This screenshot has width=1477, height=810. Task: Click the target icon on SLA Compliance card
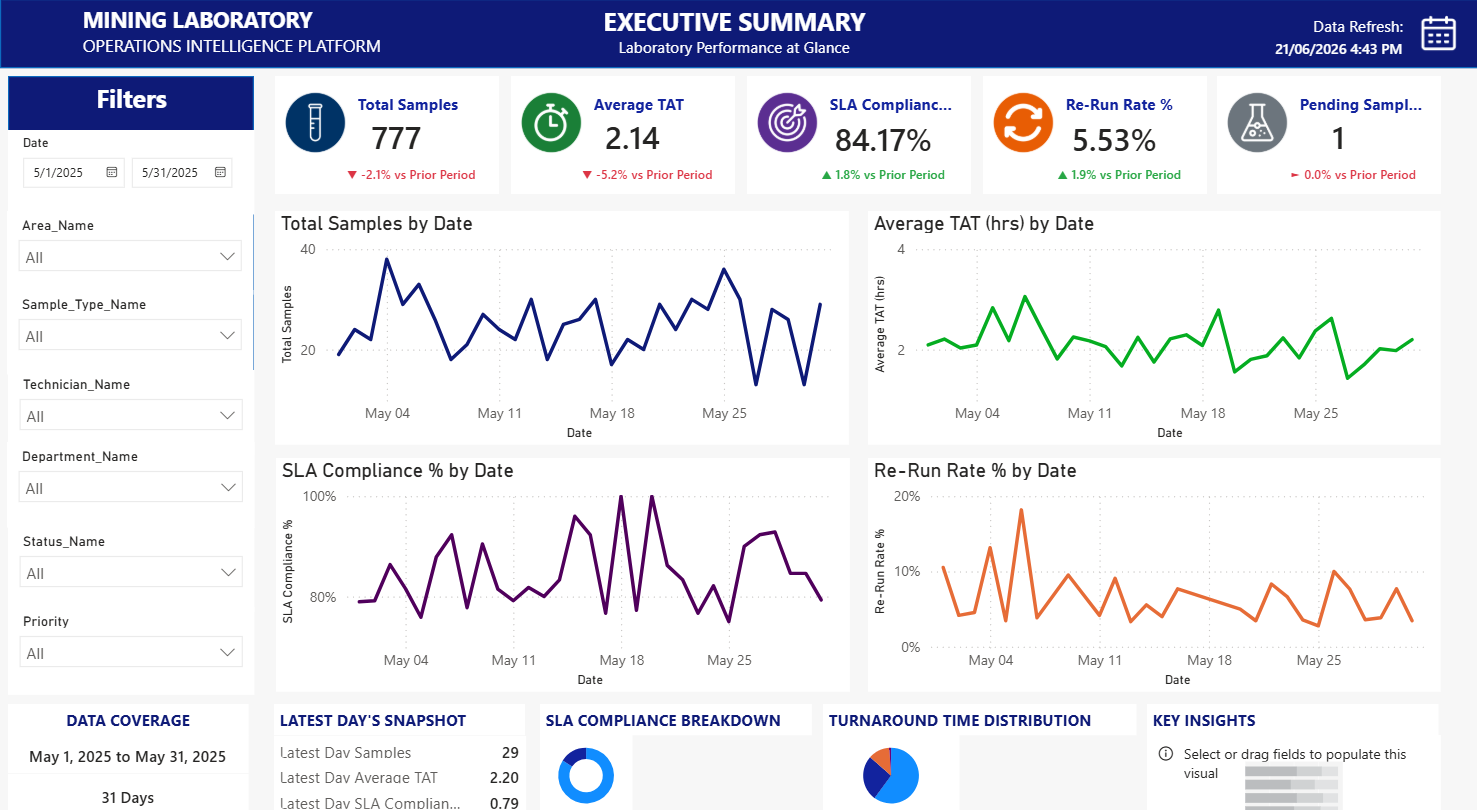pyautogui.click(x=787, y=124)
